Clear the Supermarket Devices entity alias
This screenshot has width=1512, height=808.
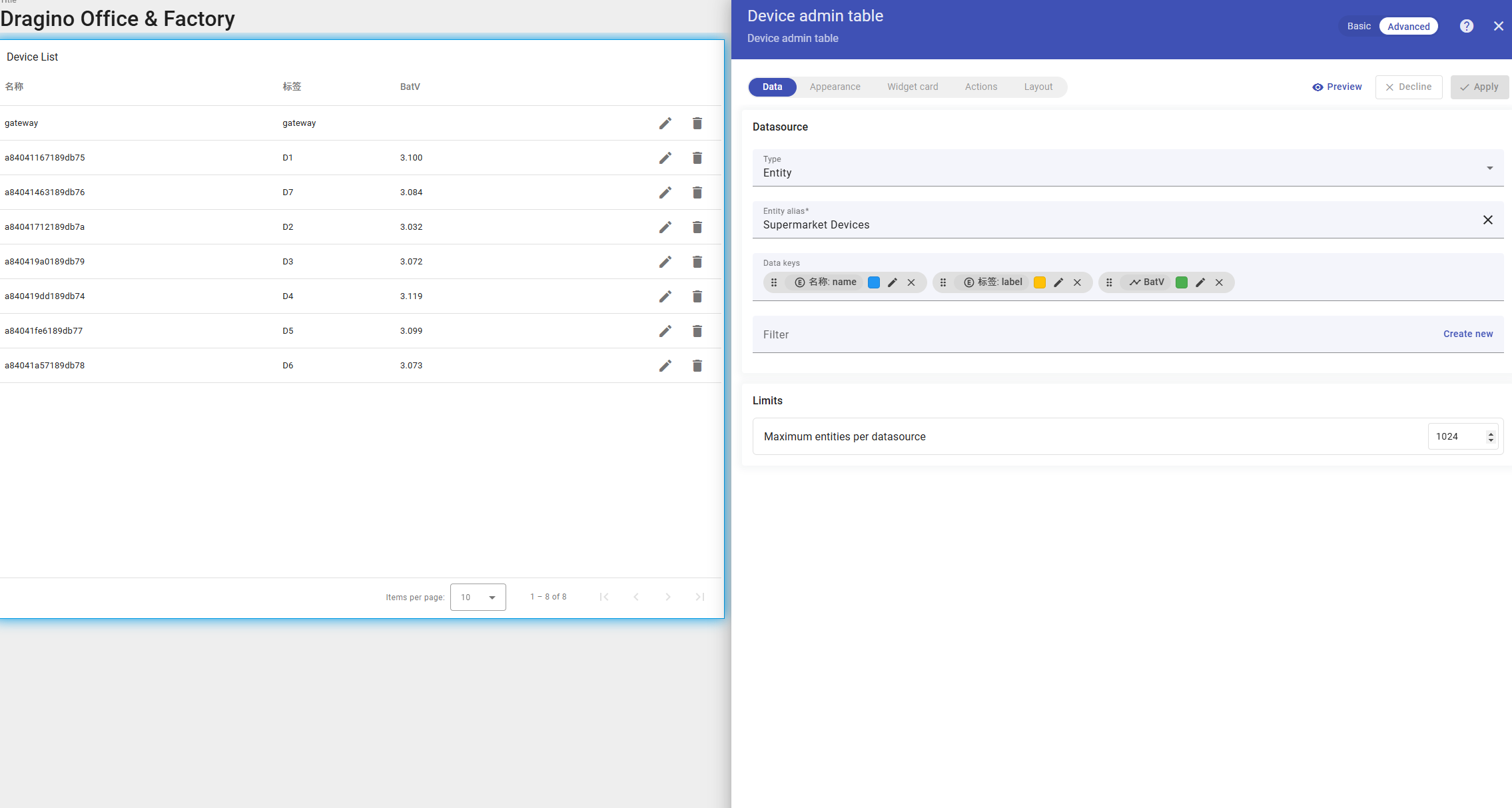pos(1487,220)
